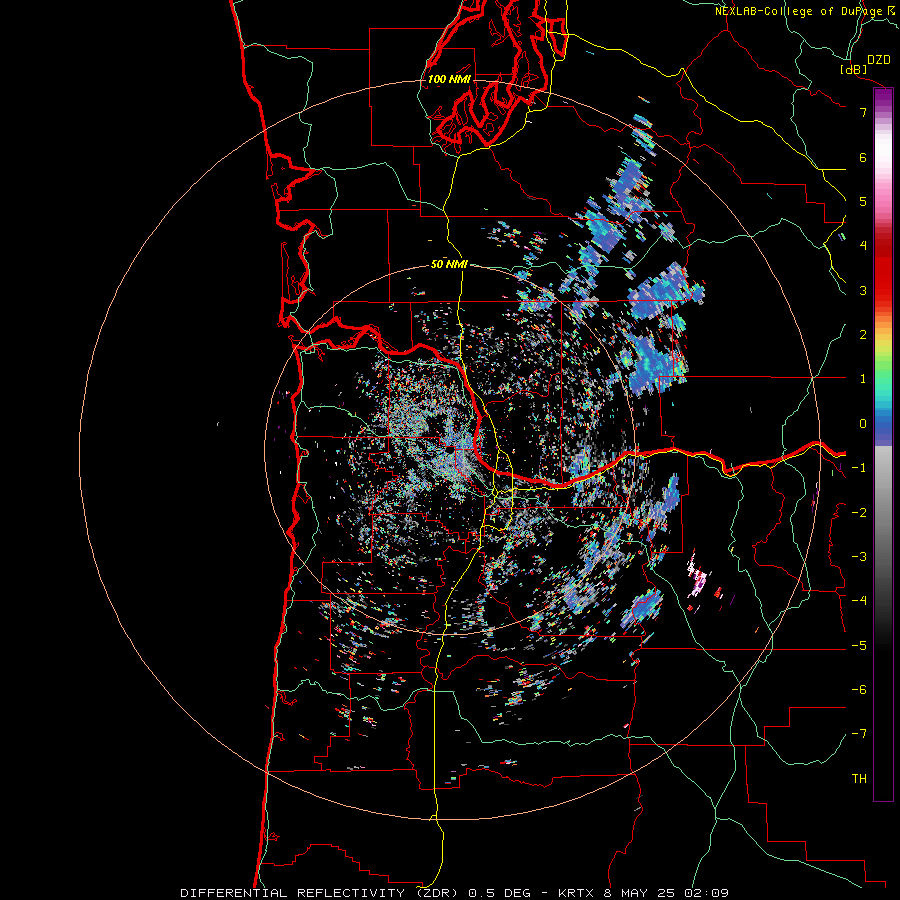
Task: Click the "-7" value on the color scale
Action: pyautogui.click(x=859, y=734)
